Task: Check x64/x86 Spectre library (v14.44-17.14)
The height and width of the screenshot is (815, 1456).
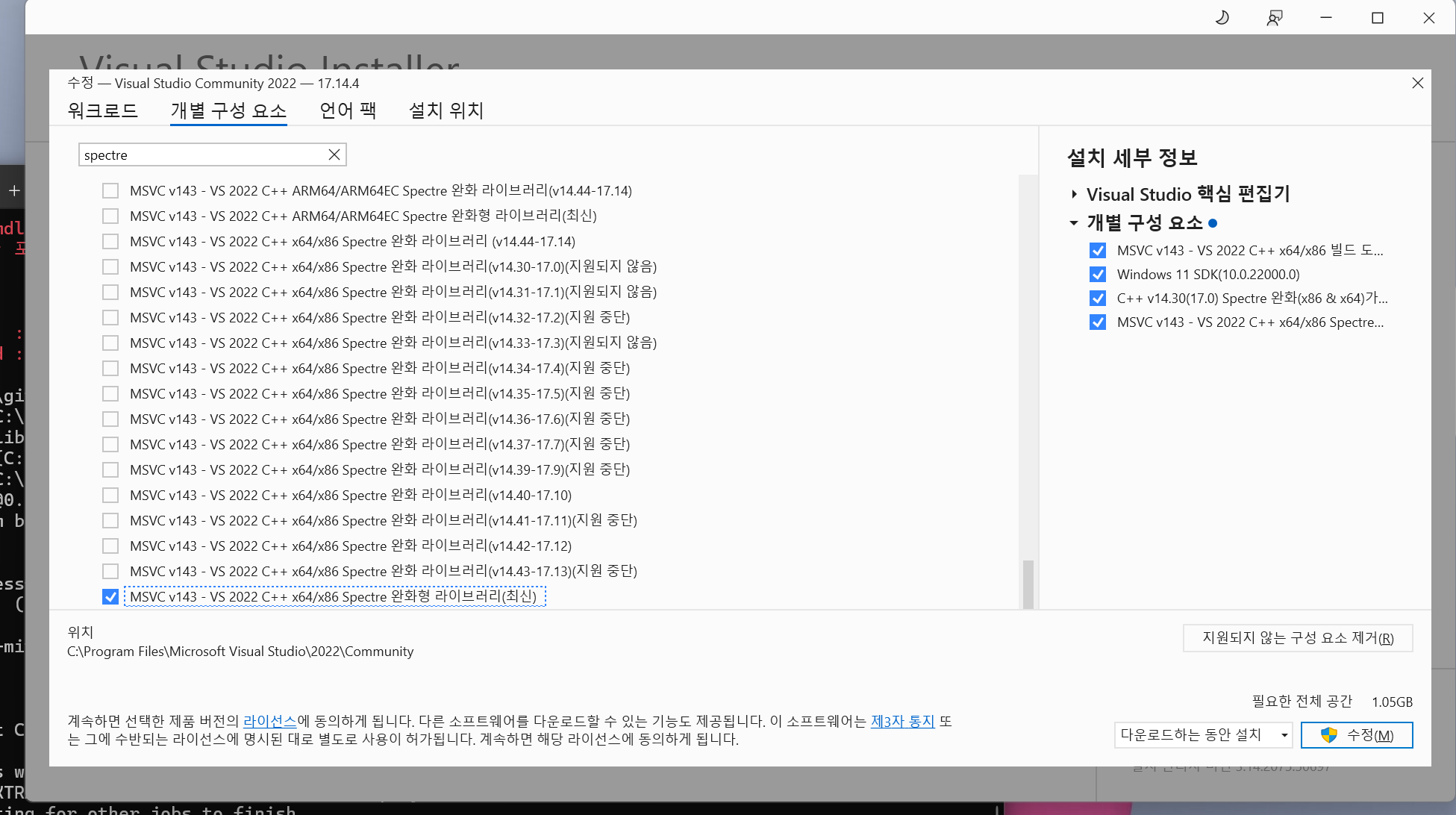Action: 110,242
